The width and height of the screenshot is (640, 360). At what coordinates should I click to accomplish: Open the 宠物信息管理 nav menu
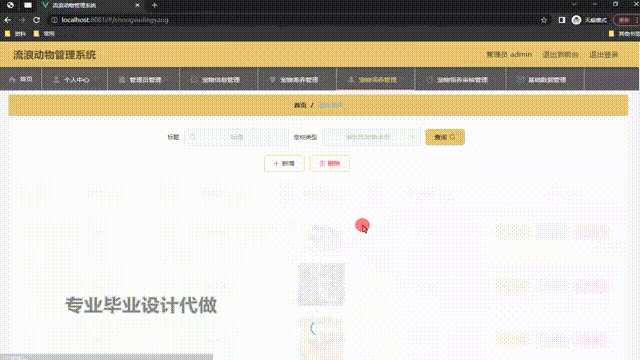click(x=218, y=79)
